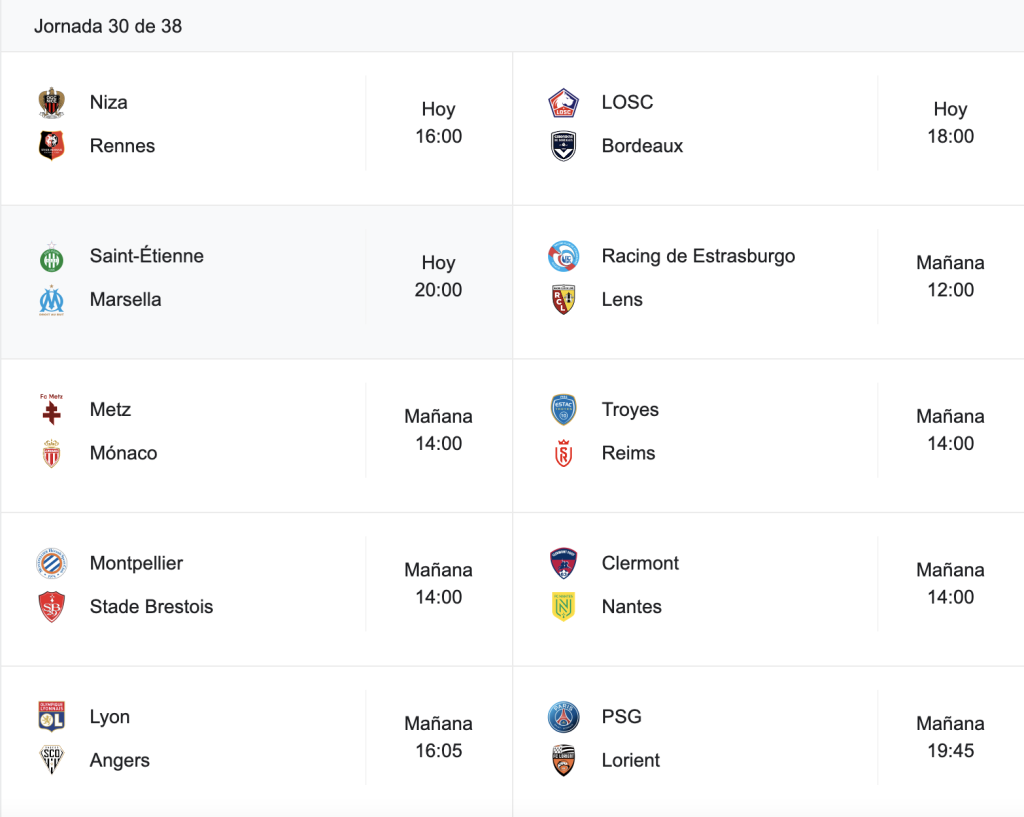
Task: Click the Mónaco club crest
Action: click(x=52, y=453)
